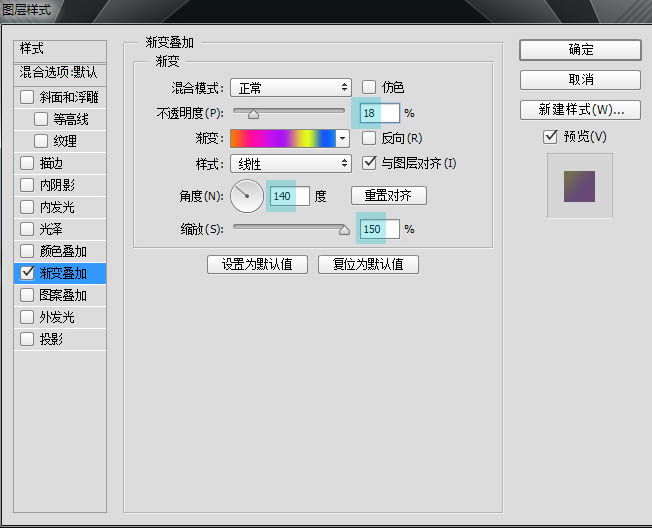Toggle the 反向(R) reverse checkbox
652x528 pixels.
369,138
